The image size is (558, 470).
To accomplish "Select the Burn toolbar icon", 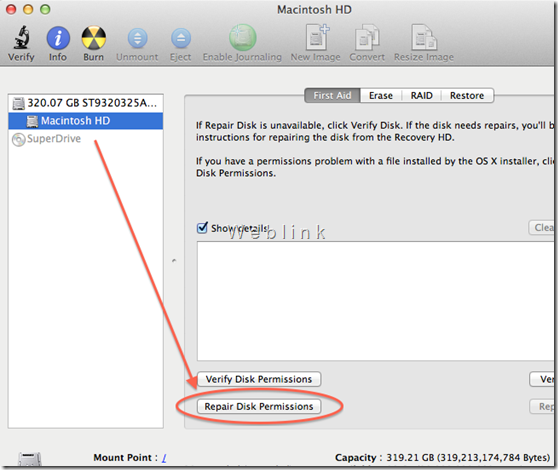I will (94, 38).
